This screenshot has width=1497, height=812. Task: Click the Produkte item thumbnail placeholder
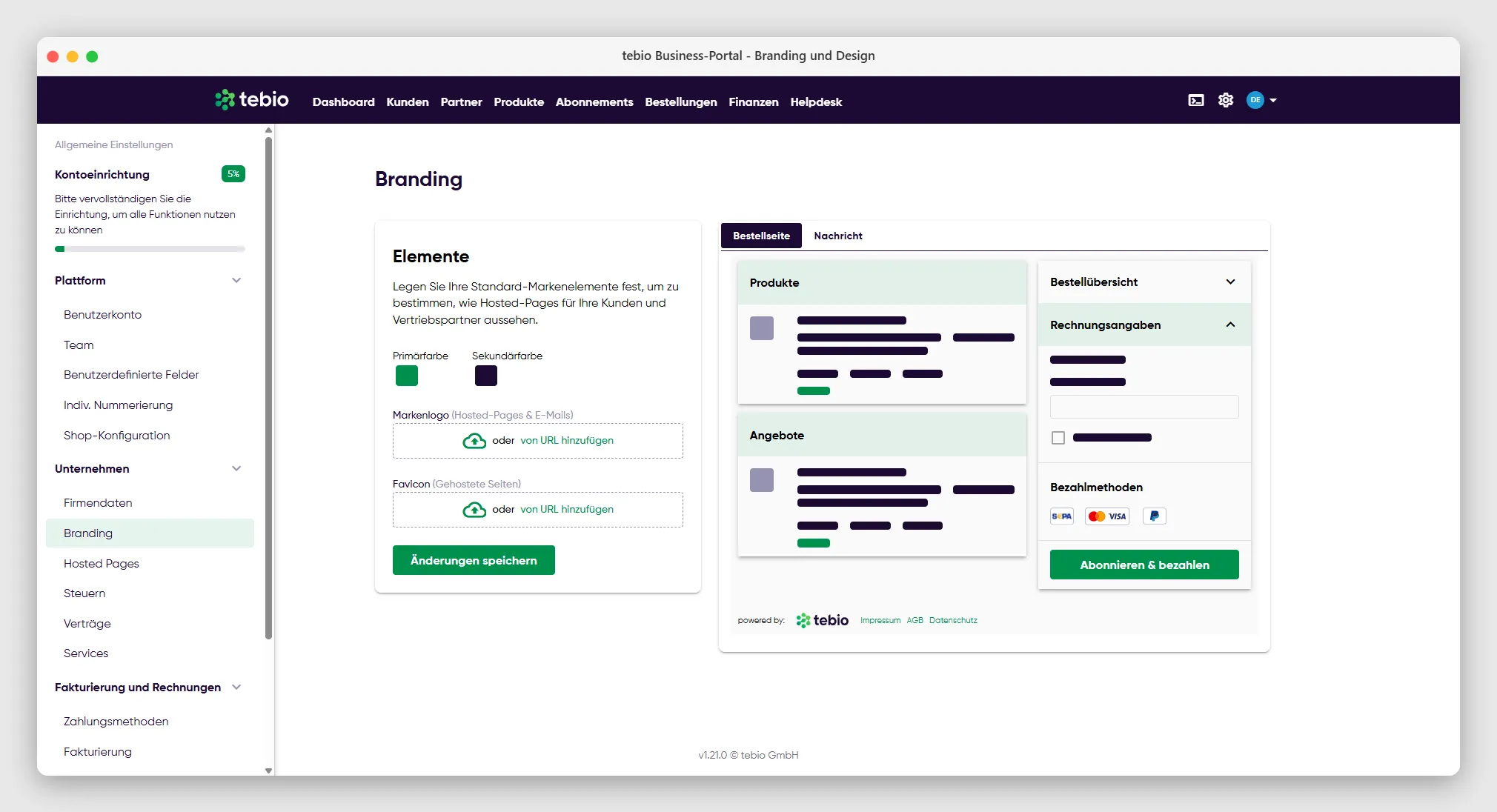(762, 328)
